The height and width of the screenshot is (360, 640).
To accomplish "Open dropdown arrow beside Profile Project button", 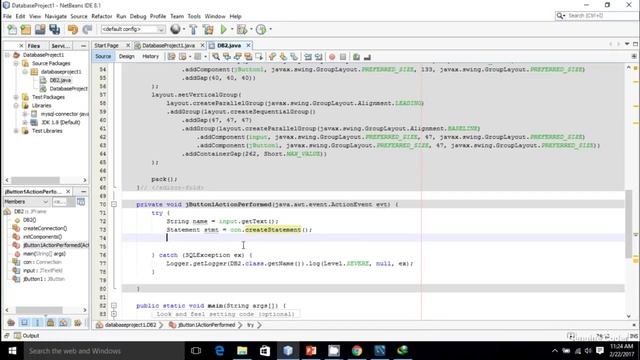I will pyautogui.click(x=270, y=29).
